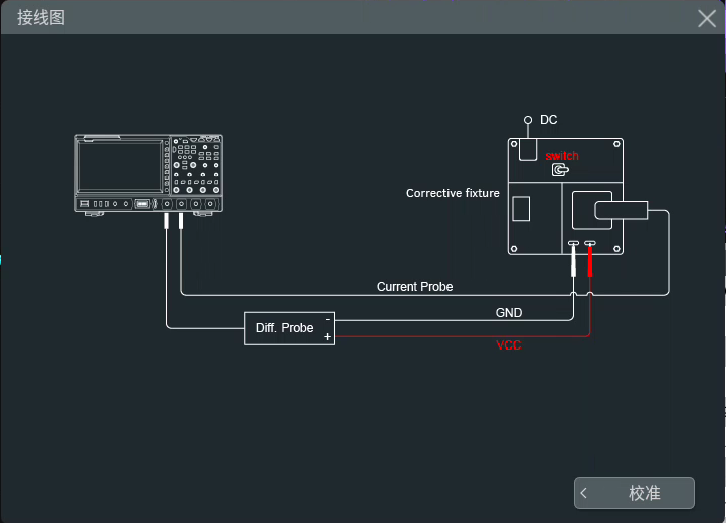Screen dimensions: 726x523
Task: Click the DC terminal circle symbol
Action: click(528, 120)
